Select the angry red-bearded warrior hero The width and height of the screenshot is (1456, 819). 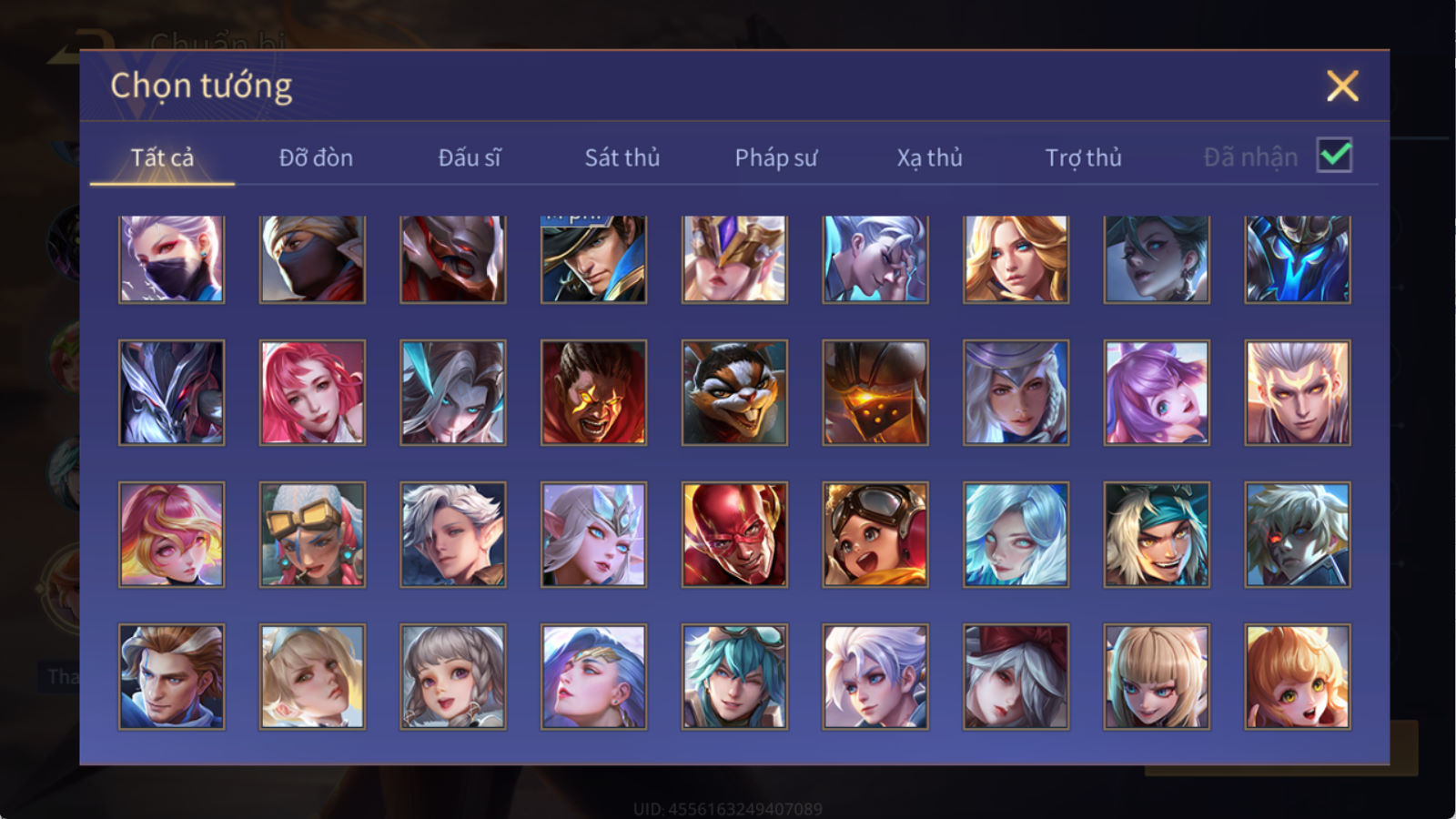pyautogui.click(x=593, y=392)
